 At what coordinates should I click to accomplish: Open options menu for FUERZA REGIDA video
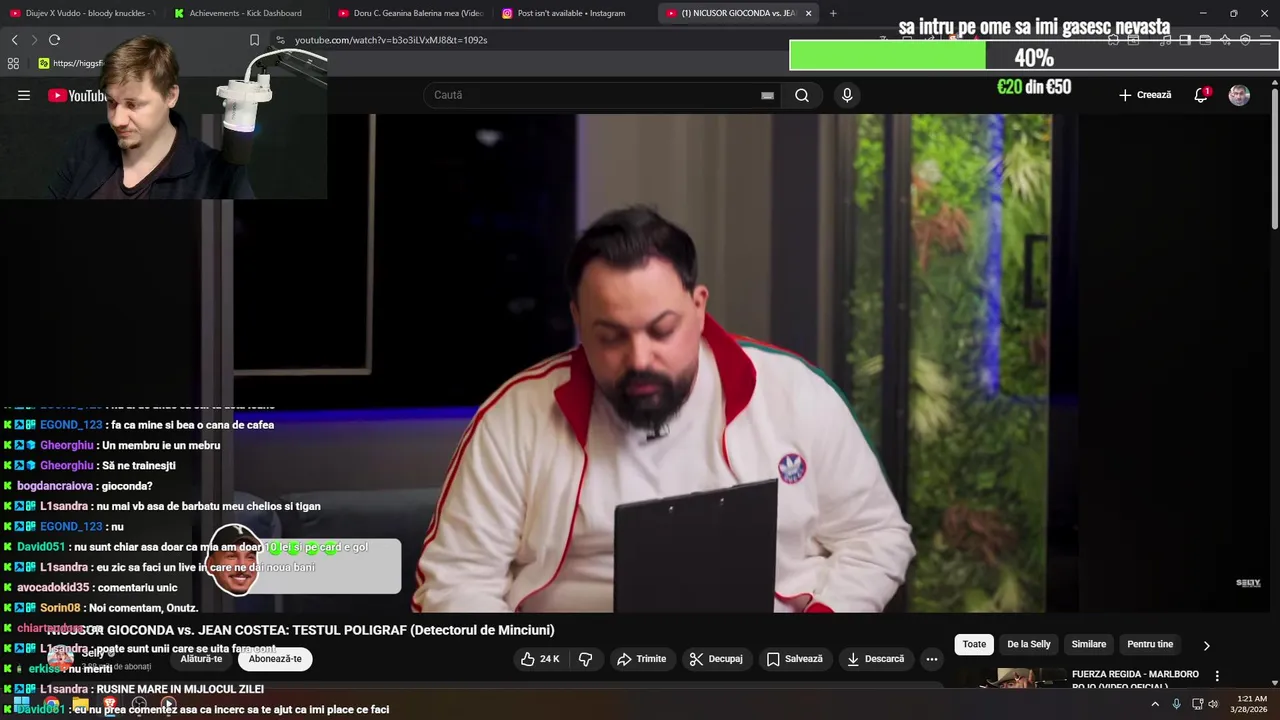point(1217,676)
